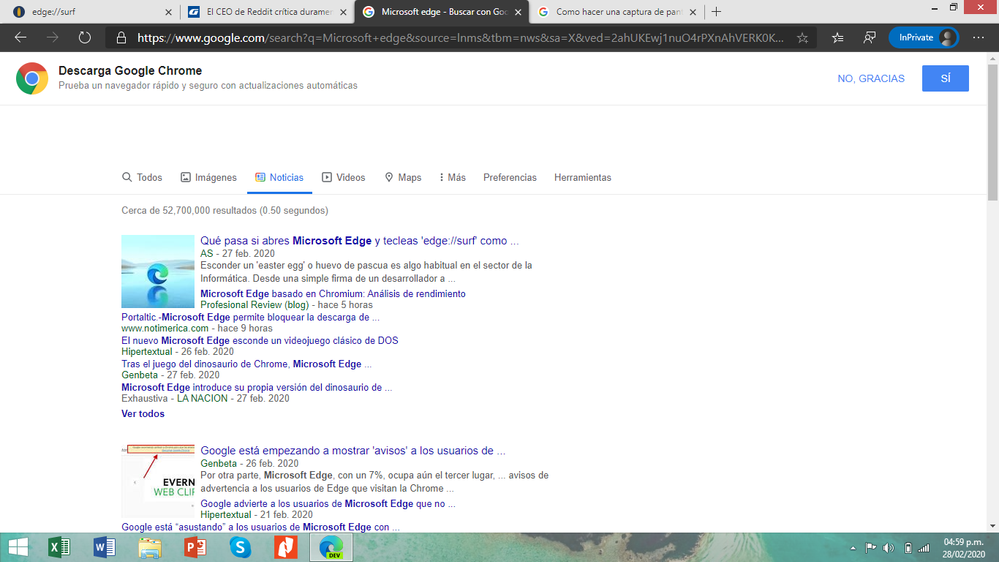This screenshot has height=562, width=999.
Task: Click the vertical page scrollbar thumb
Action: [x=993, y=133]
